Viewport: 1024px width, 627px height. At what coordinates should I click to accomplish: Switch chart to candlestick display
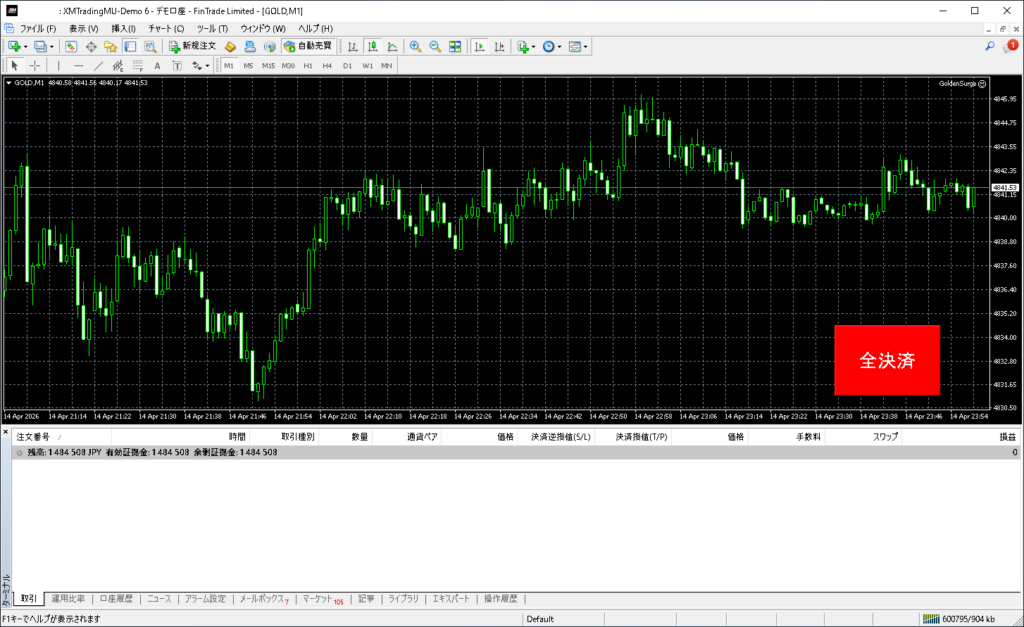click(x=372, y=47)
